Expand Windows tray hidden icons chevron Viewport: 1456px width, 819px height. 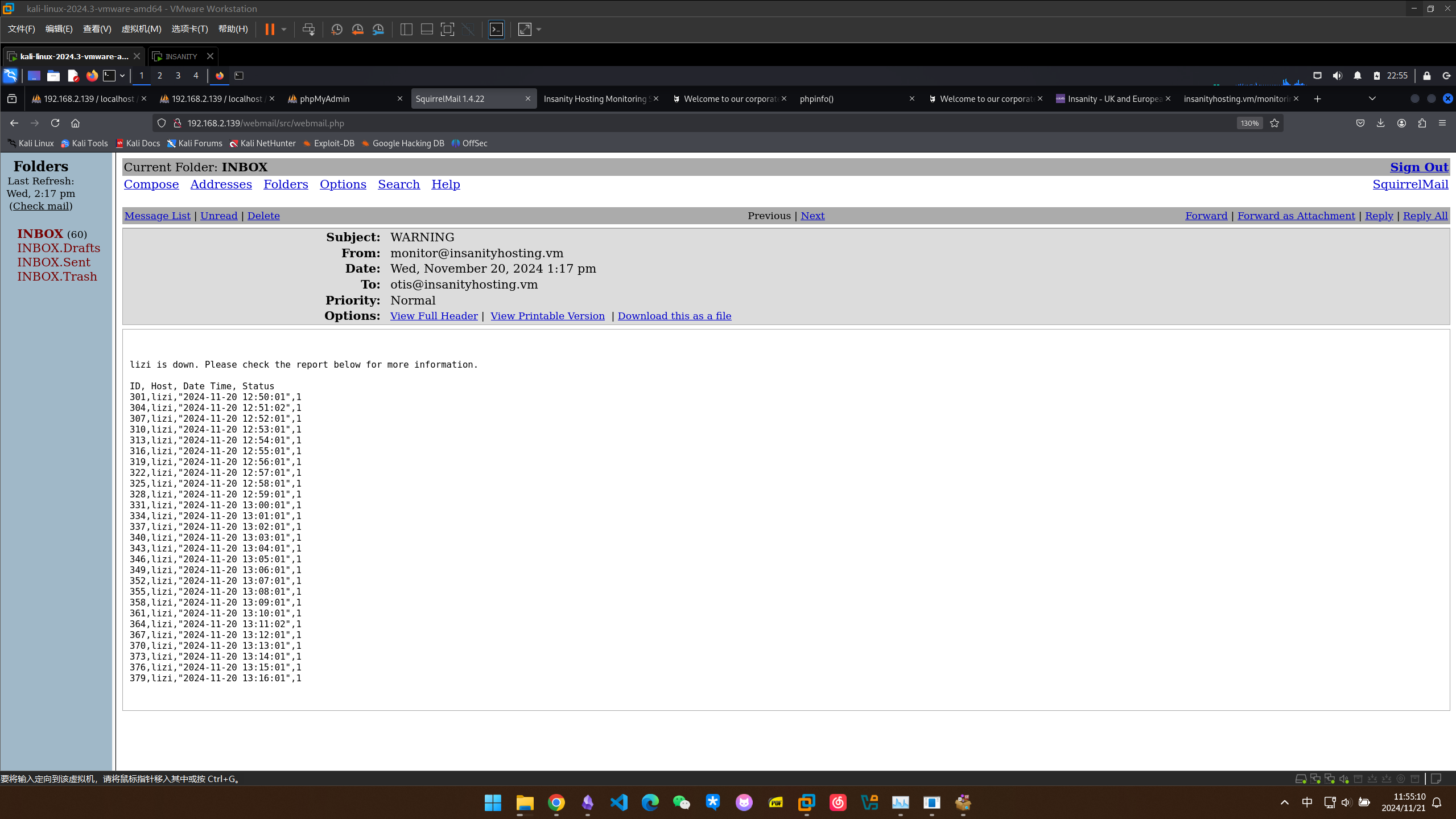1285,802
